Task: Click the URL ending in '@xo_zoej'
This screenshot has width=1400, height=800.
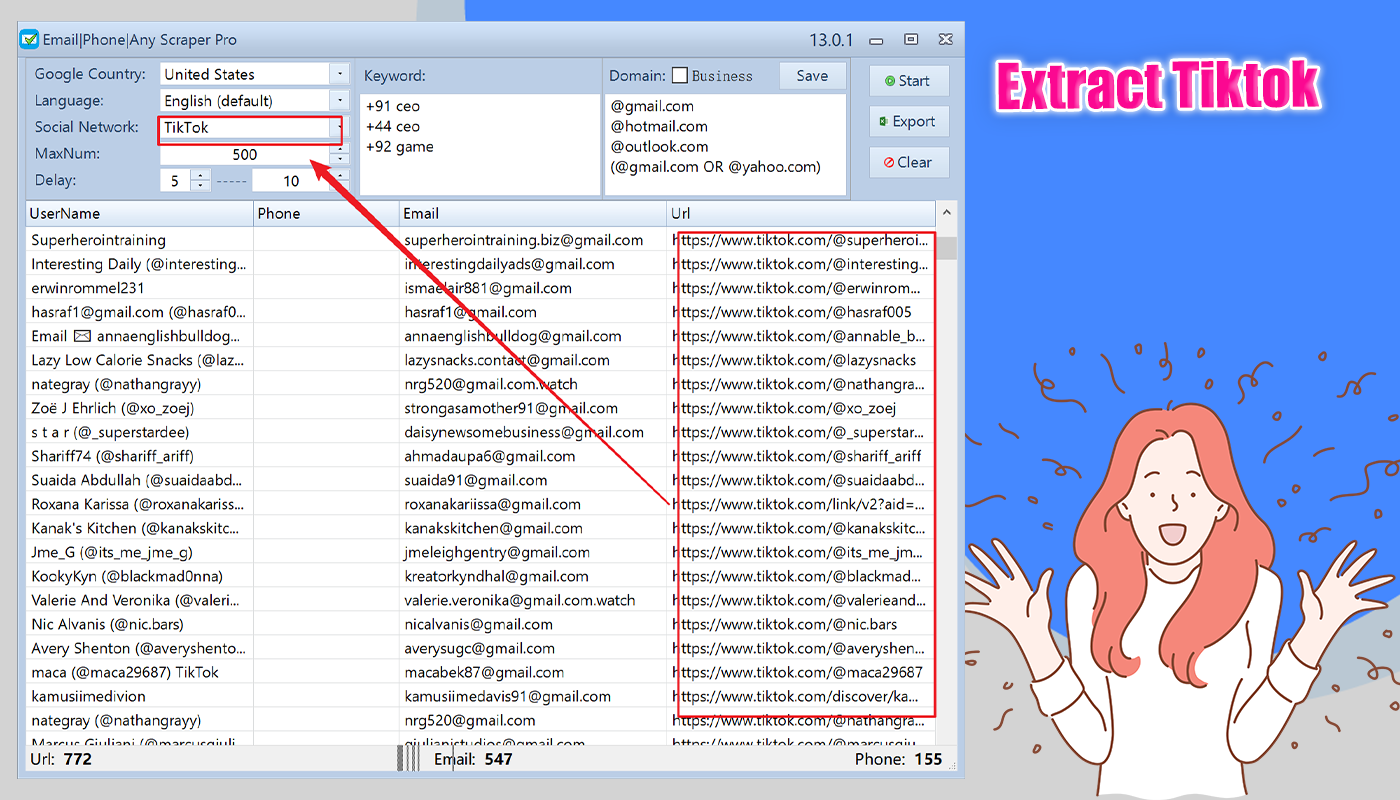Action: (x=784, y=408)
